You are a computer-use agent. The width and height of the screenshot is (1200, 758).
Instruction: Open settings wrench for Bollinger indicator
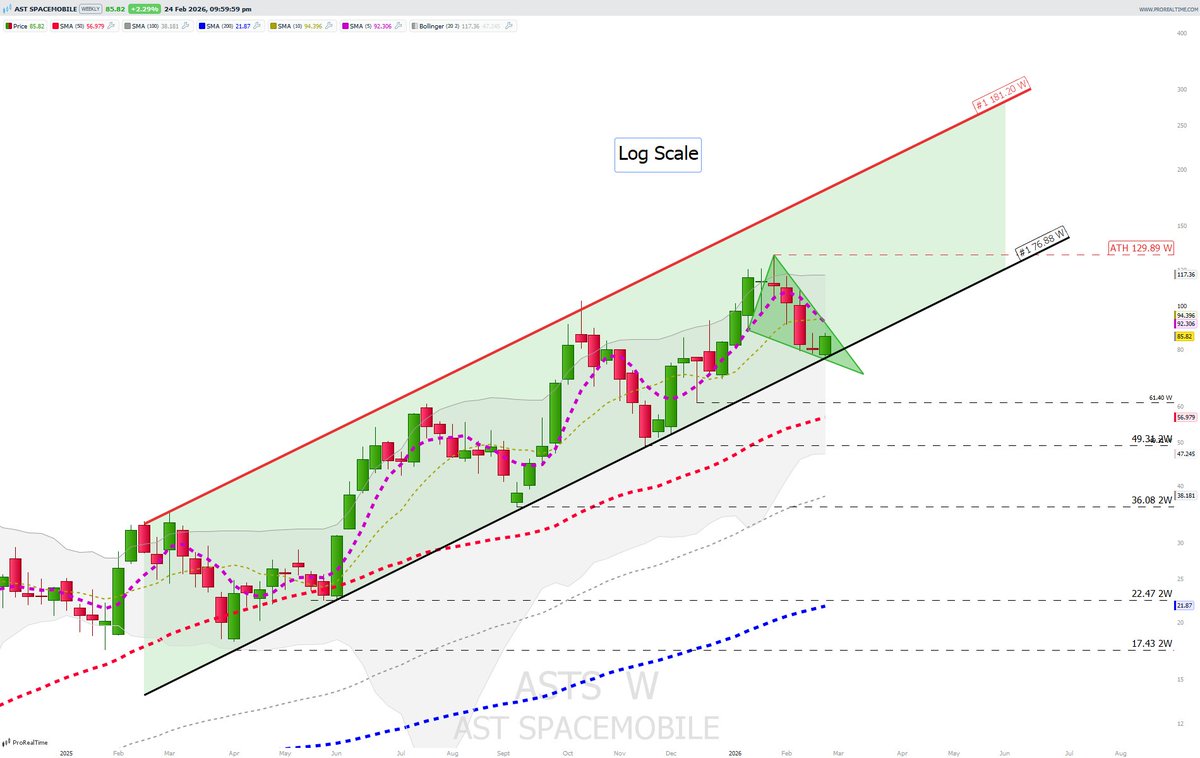point(509,26)
